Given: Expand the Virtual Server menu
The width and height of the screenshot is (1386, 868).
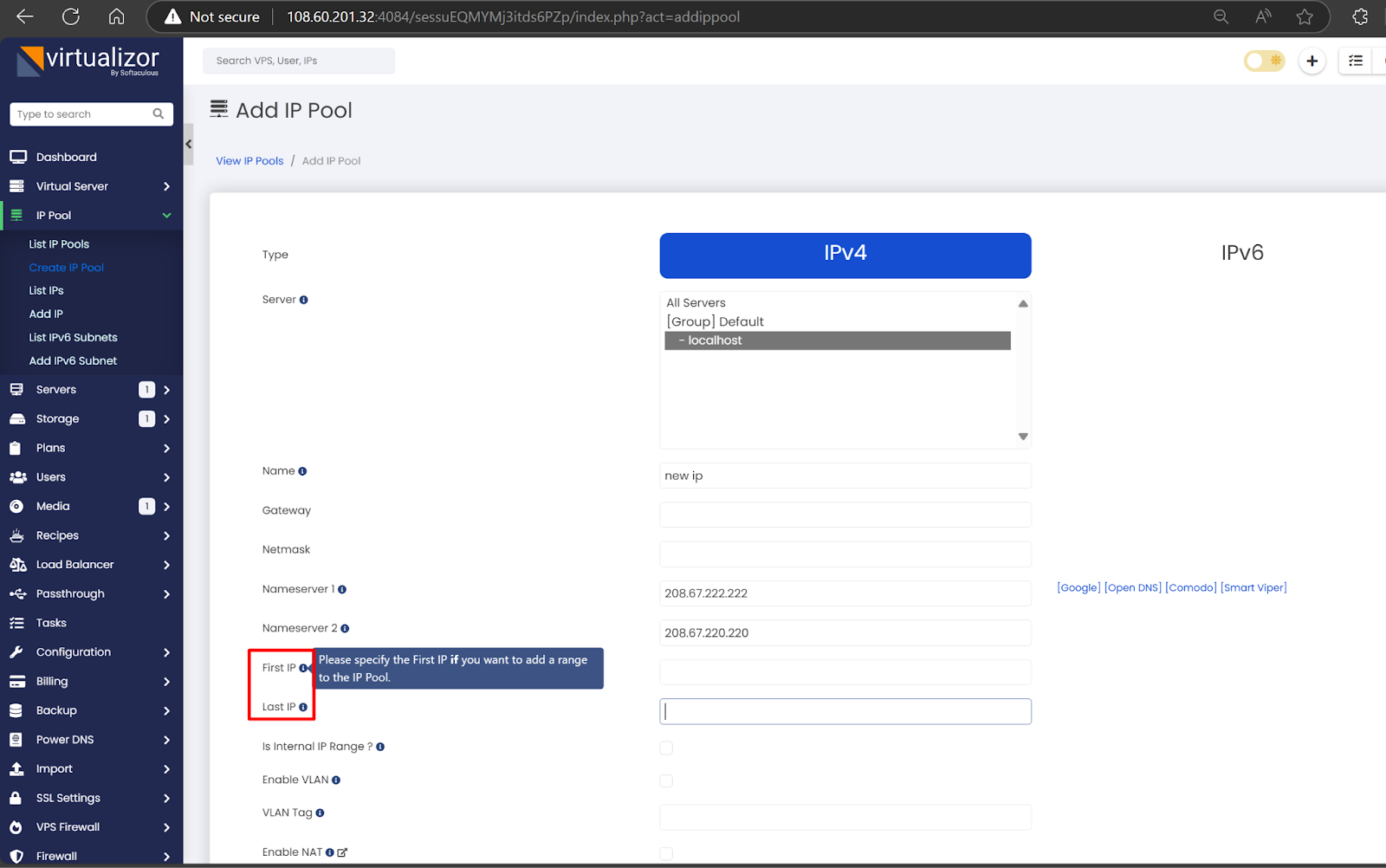Looking at the screenshot, I should (73, 186).
